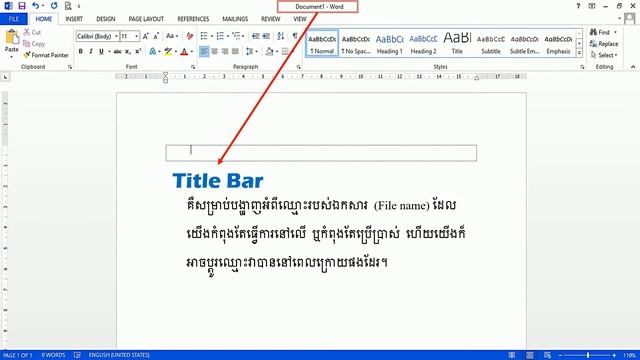Open the Font dialog launcher
Viewport: 640px width, 360px height.
193,67
